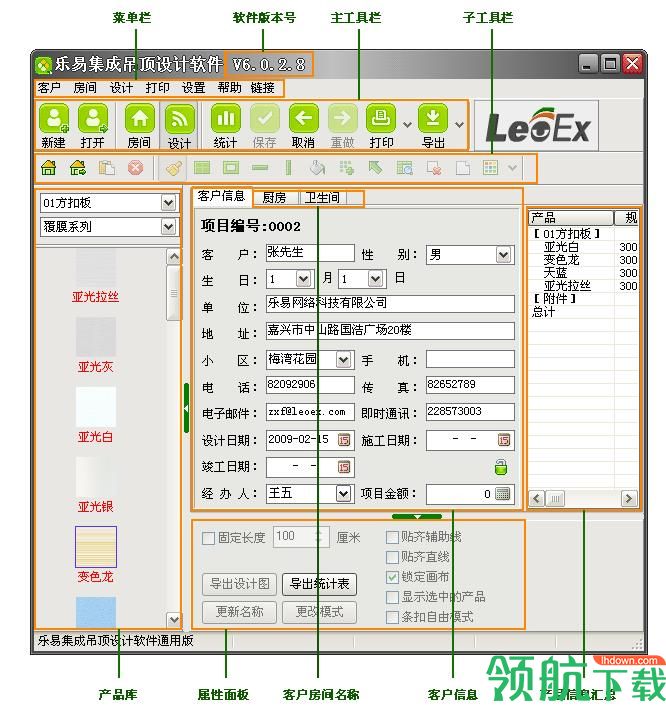Expand the 打印 options chevron

point(407,125)
